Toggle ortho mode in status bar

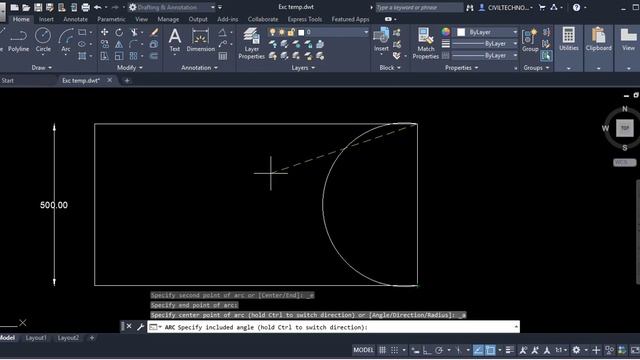[x=427, y=350]
